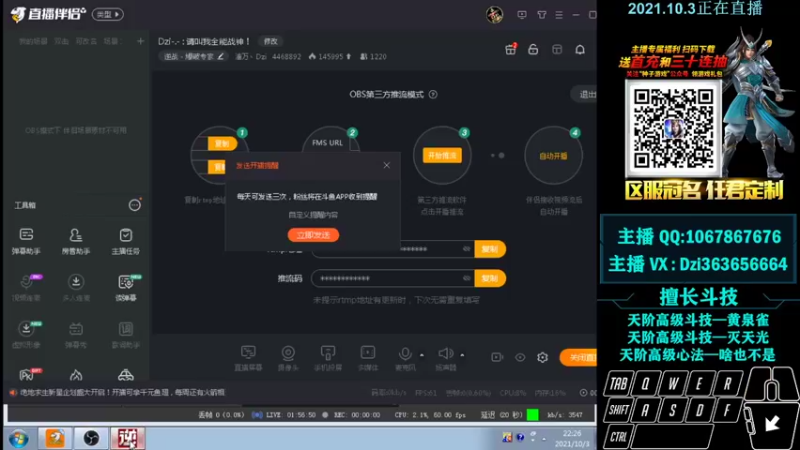Close the 发送开播提醒 dialog
The image size is (800, 450).
pyautogui.click(x=387, y=165)
